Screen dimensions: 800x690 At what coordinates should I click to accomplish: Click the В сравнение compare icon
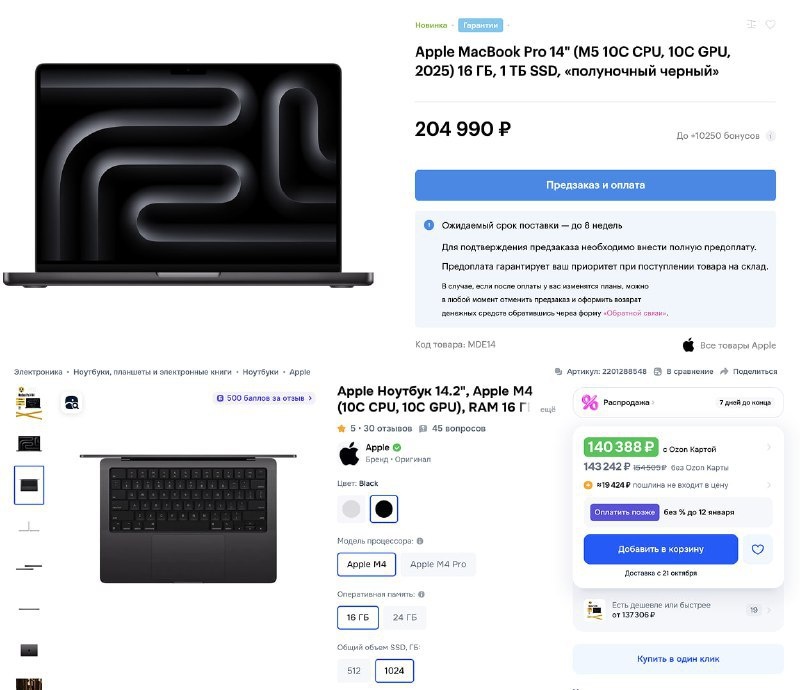tap(658, 372)
